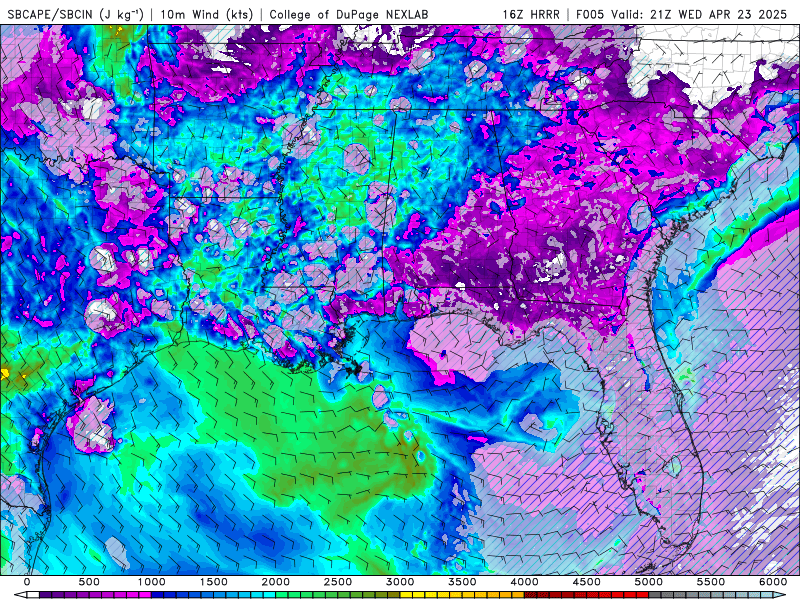Click the 3000 label on the color scale

(400, 582)
